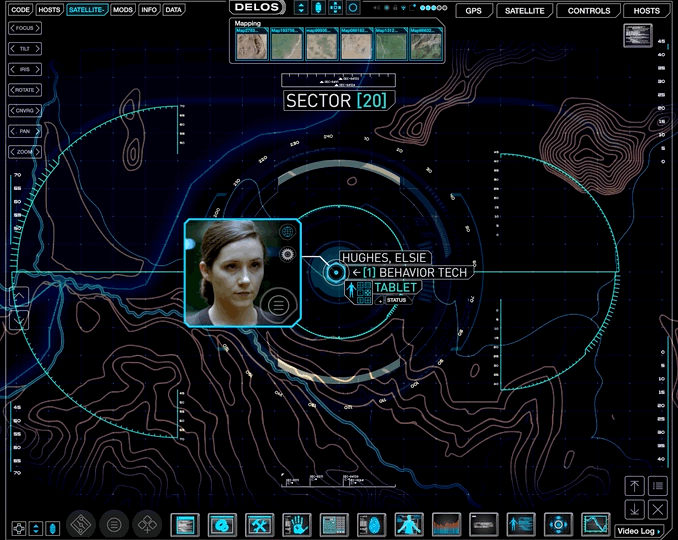Increase IRIS with right arrow
Screen dimensions: 678x540
tap(38, 69)
